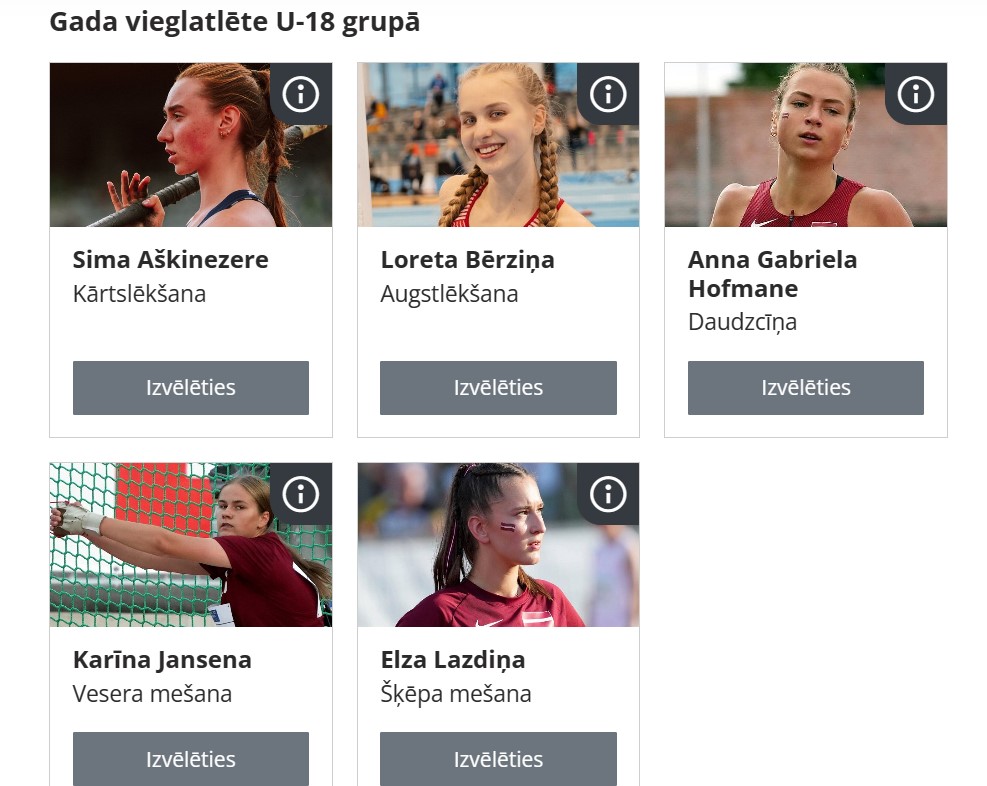Click the name Loreta Bērziņa
Image resolution: width=987 pixels, height=786 pixels.
tap(468, 260)
